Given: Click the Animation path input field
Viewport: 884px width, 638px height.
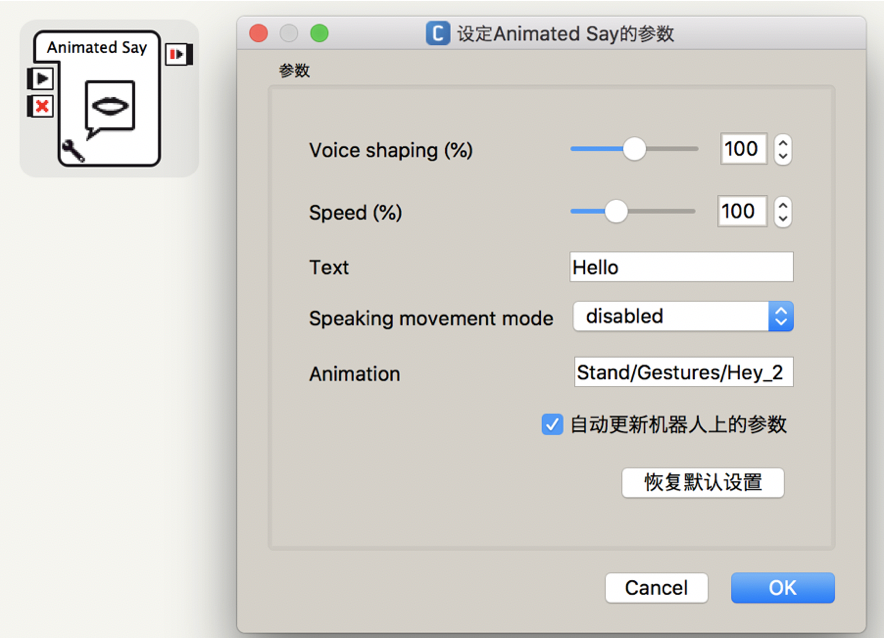Looking at the screenshot, I should [683, 373].
